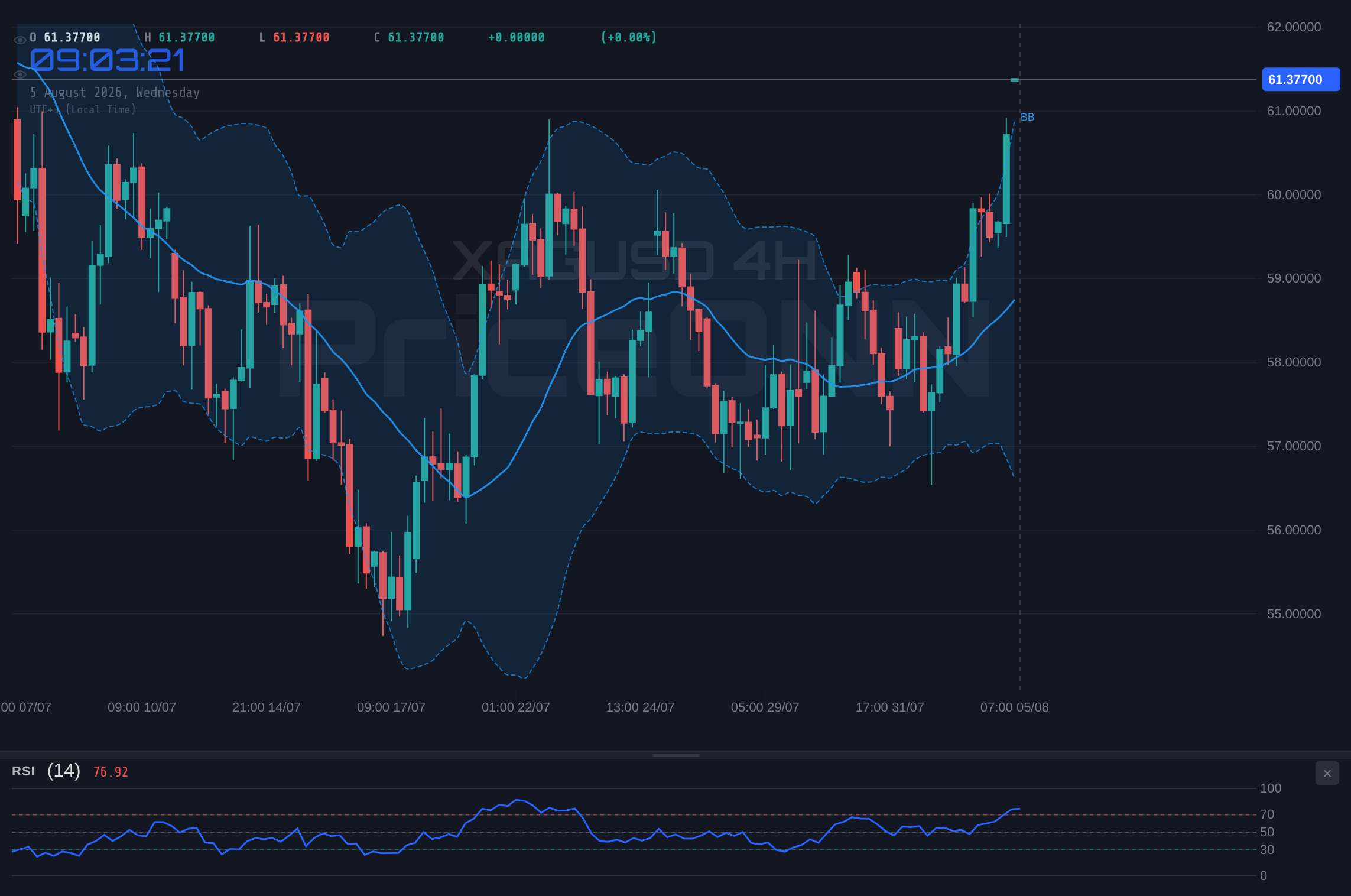Click the 09:00 10/07 time axis label
Image resolution: width=1351 pixels, height=896 pixels.
[141, 707]
